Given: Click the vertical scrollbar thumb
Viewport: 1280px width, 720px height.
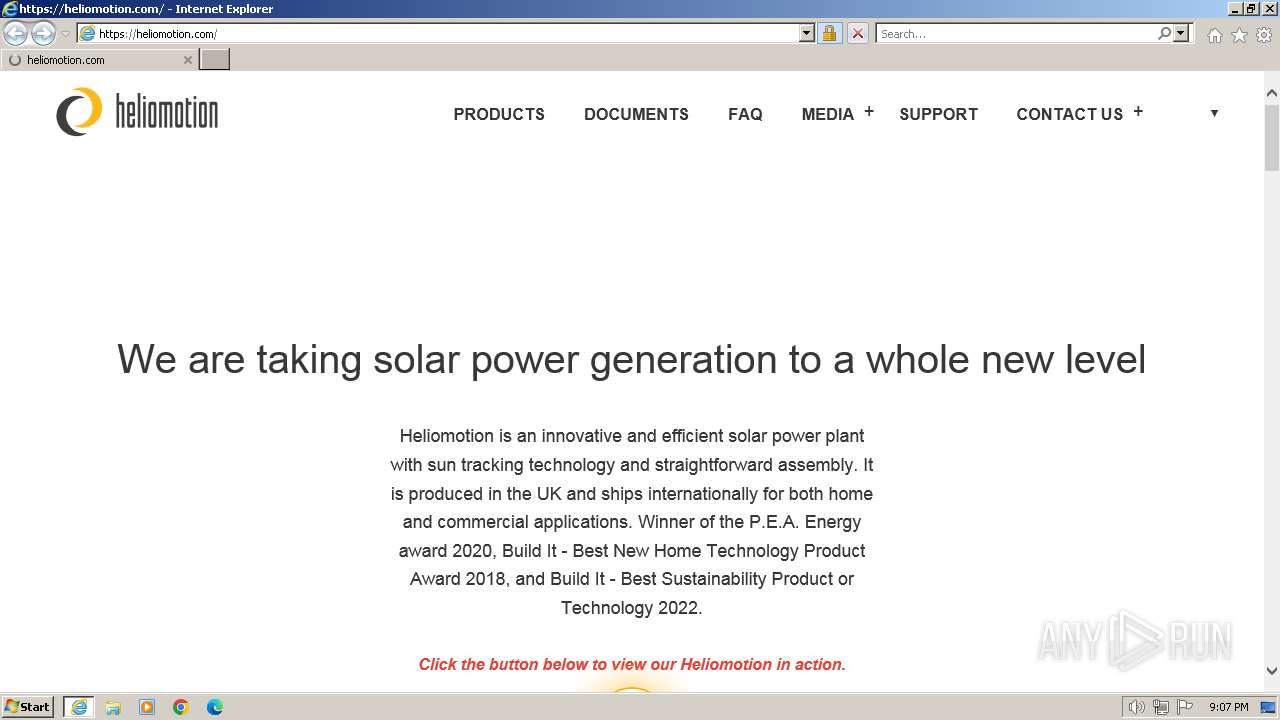Looking at the screenshot, I should click(x=1272, y=137).
